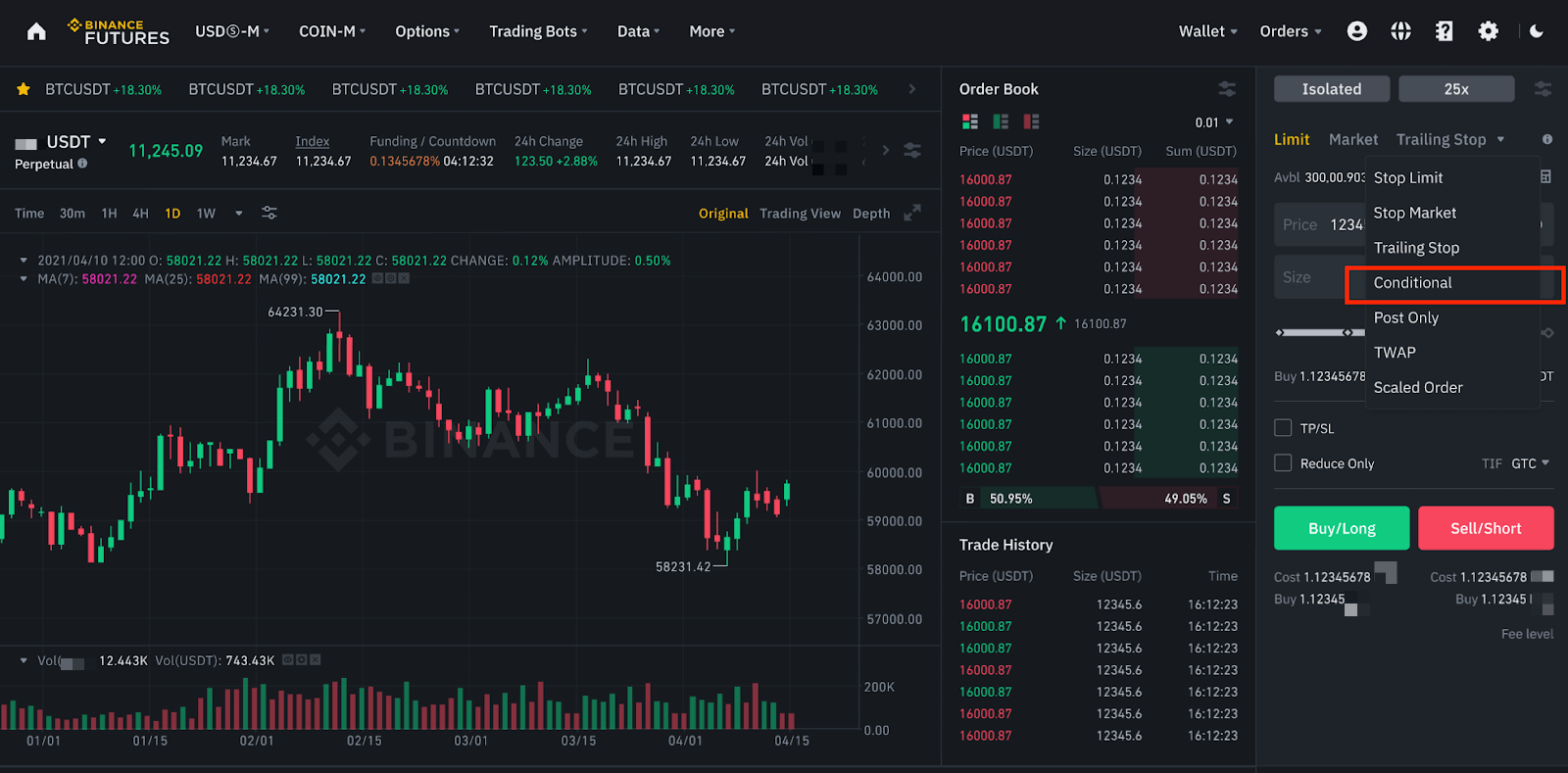Change order book 0.01 precision dropdown
The image size is (1568, 773).
1214,122
